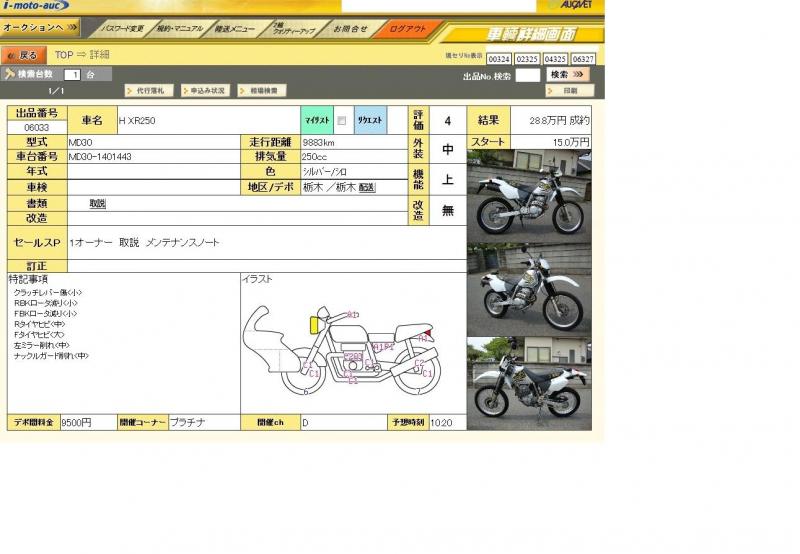Click the TOP breadcrumb link
Viewport: 800px width, 554px height.
(x=64, y=55)
